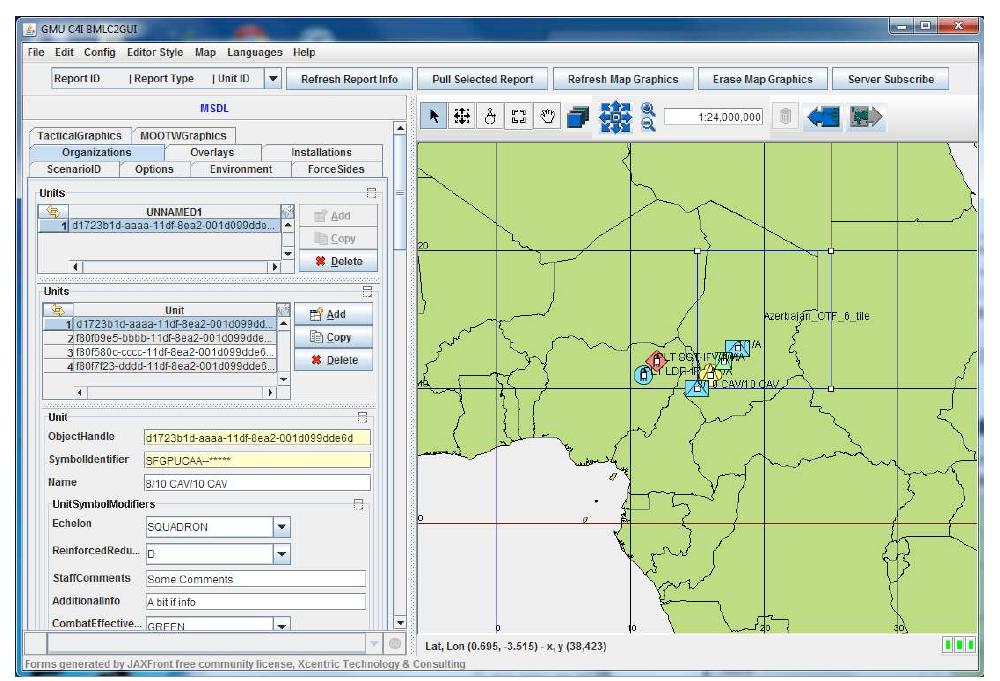Image resolution: width=1000 pixels, height=681 pixels.
Task: Switch to the MOOTWGraphics tab
Action: pyautogui.click(x=183, y=136)
